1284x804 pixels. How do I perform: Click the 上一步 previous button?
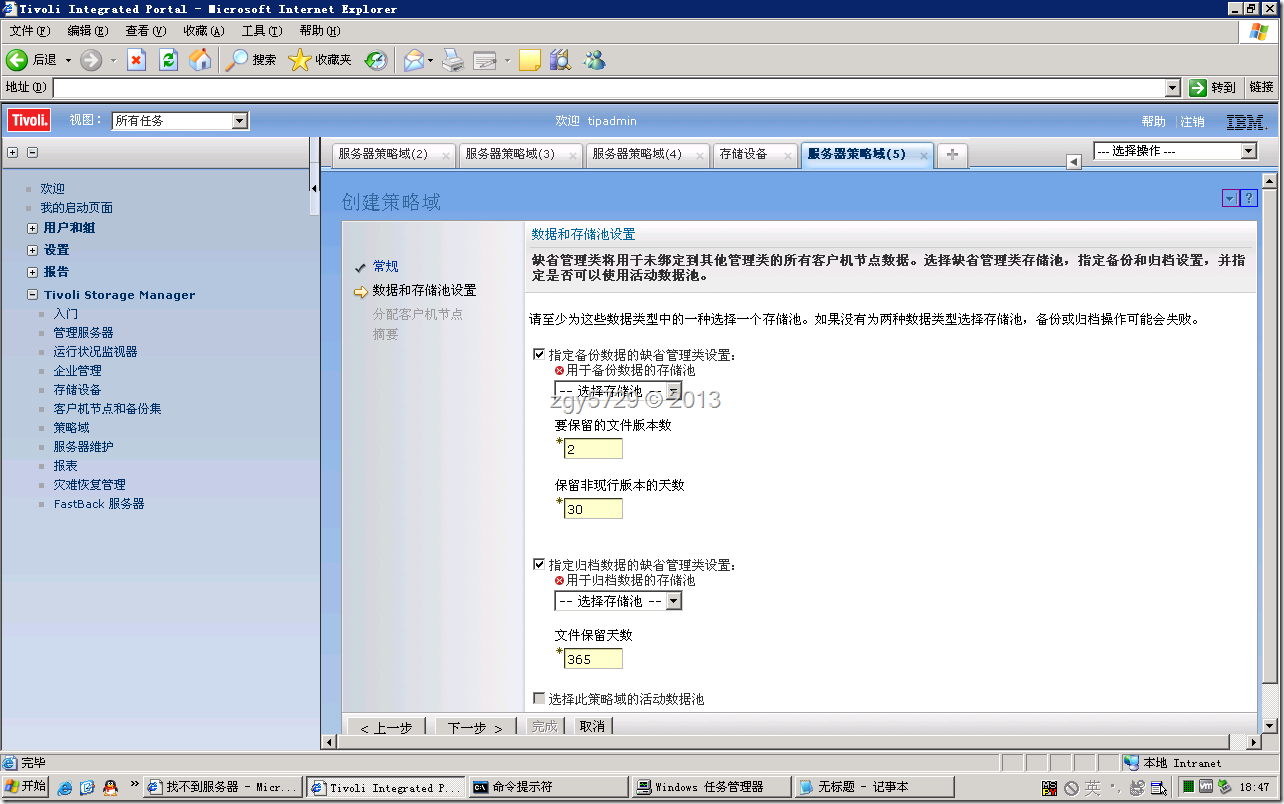pos(385,727)
